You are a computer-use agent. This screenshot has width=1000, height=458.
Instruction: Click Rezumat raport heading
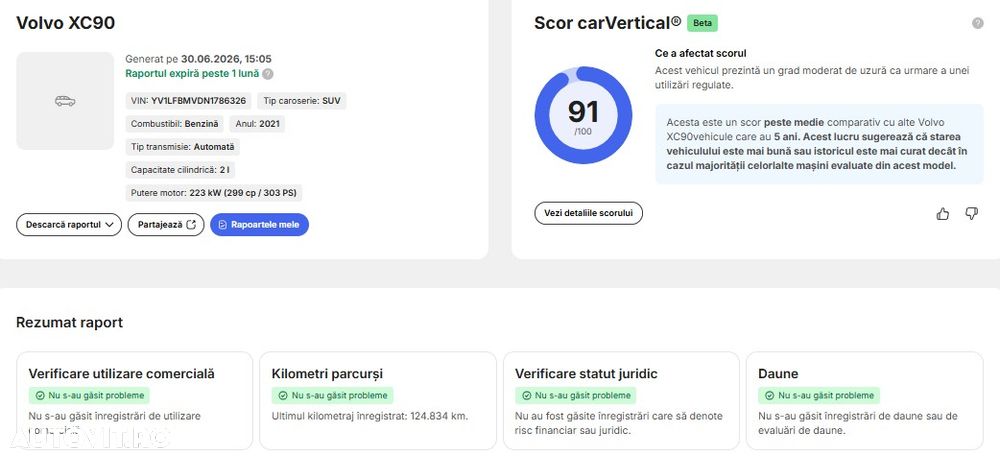[70, 323]
